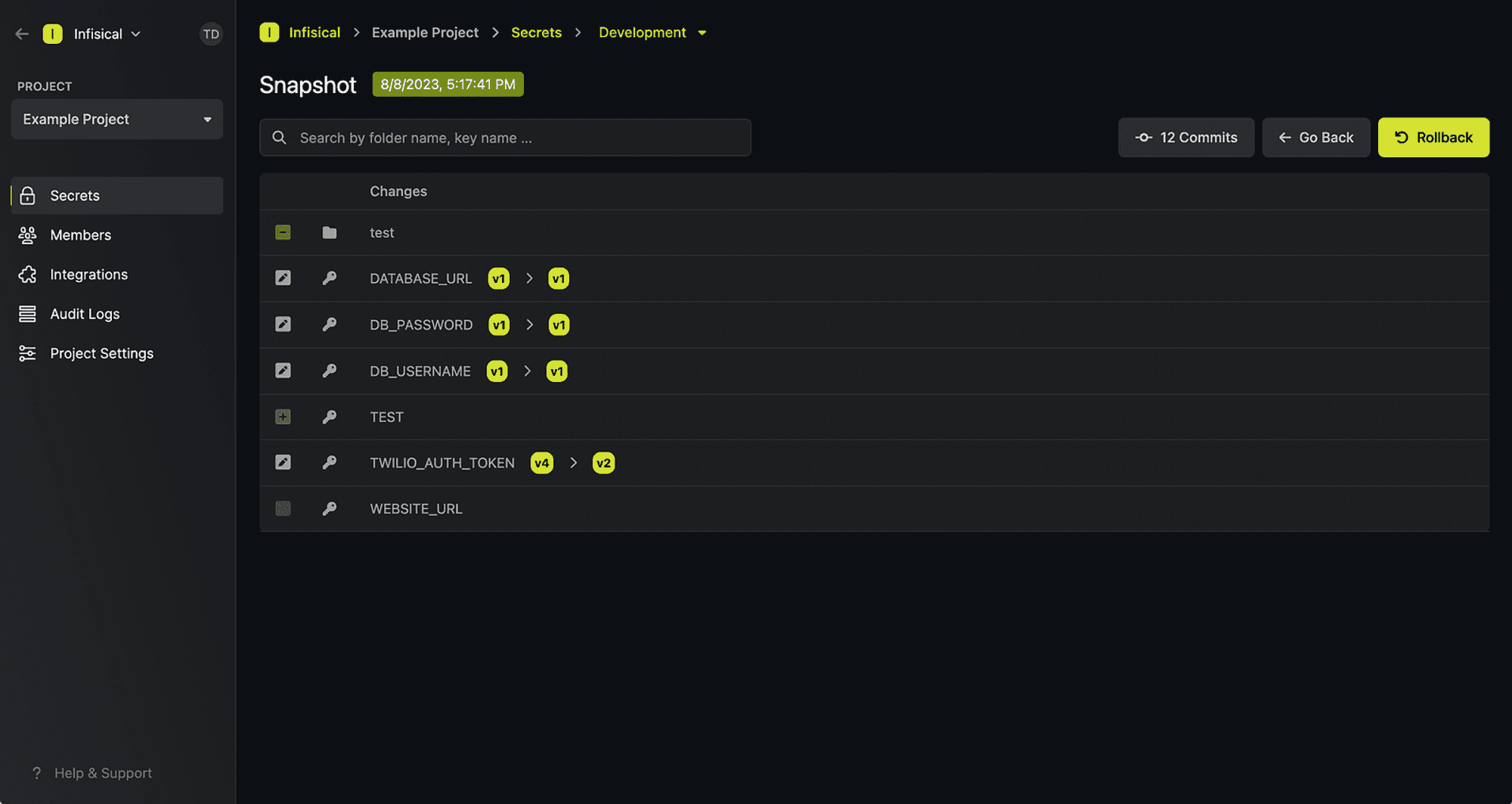The image size is (1512, 804).
Task: Focus the search by folder name field
Action: pyautogui.click(x=505, y=138)
